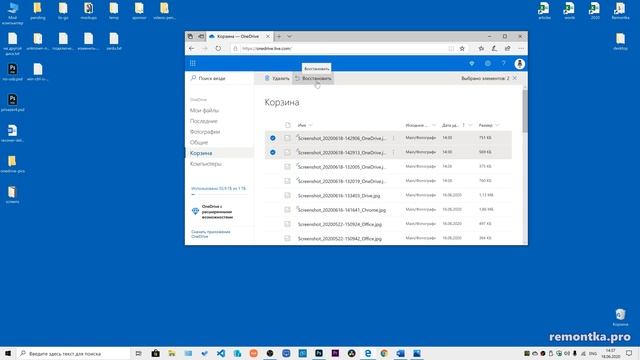
Task: Open Общие in sidebar
Action: (199, 142)
